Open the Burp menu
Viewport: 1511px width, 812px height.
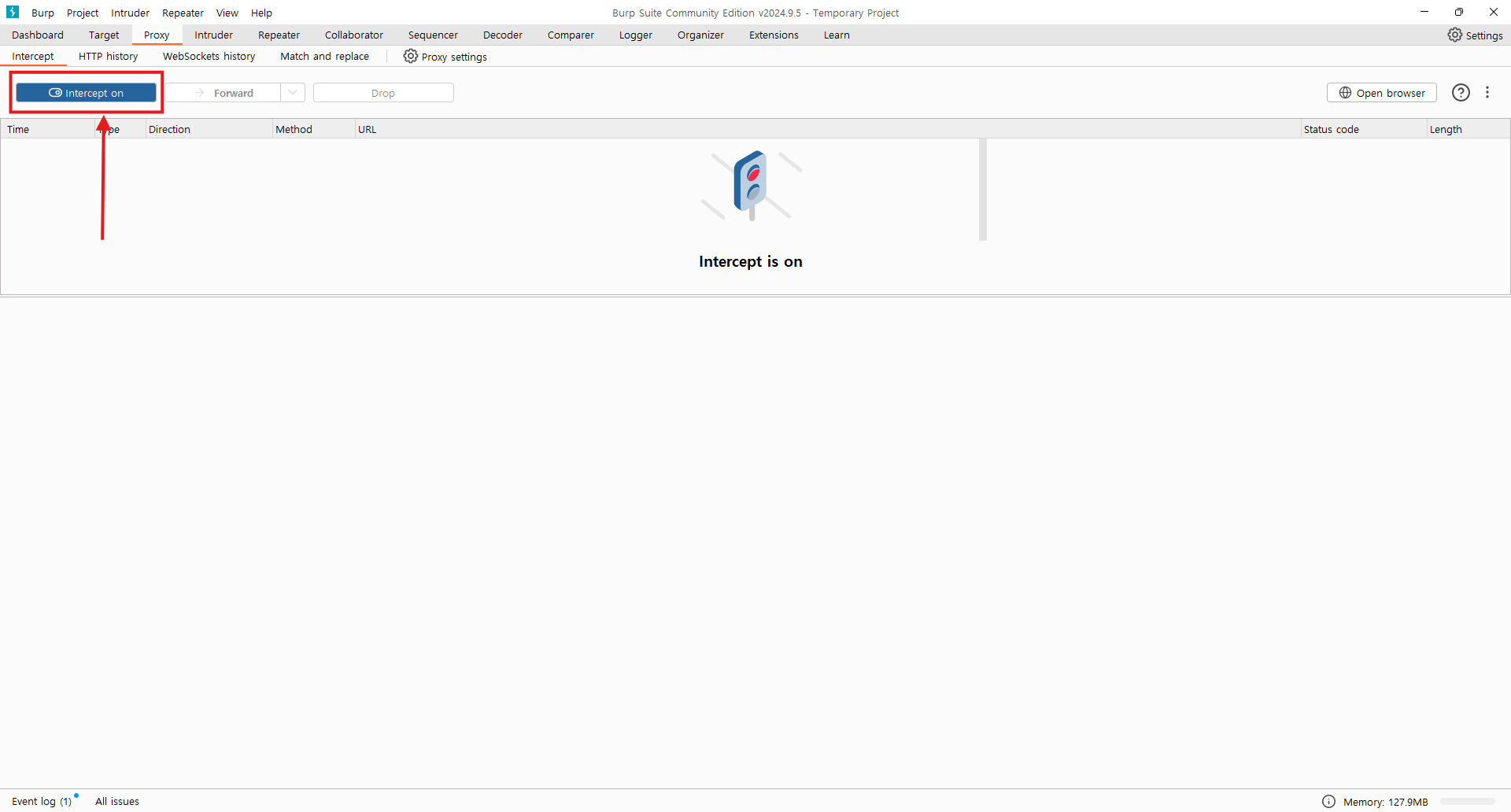[42, 13]
